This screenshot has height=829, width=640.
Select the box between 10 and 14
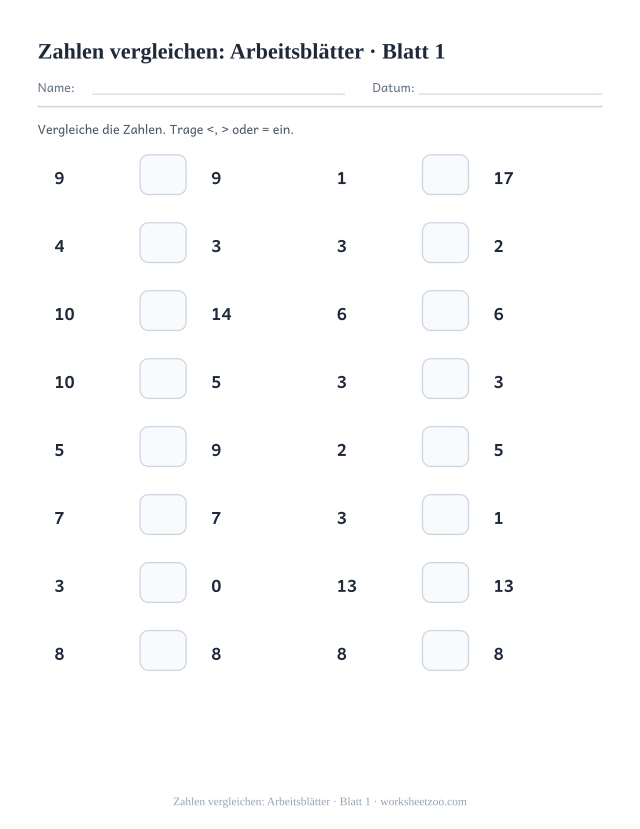[163, 310]
